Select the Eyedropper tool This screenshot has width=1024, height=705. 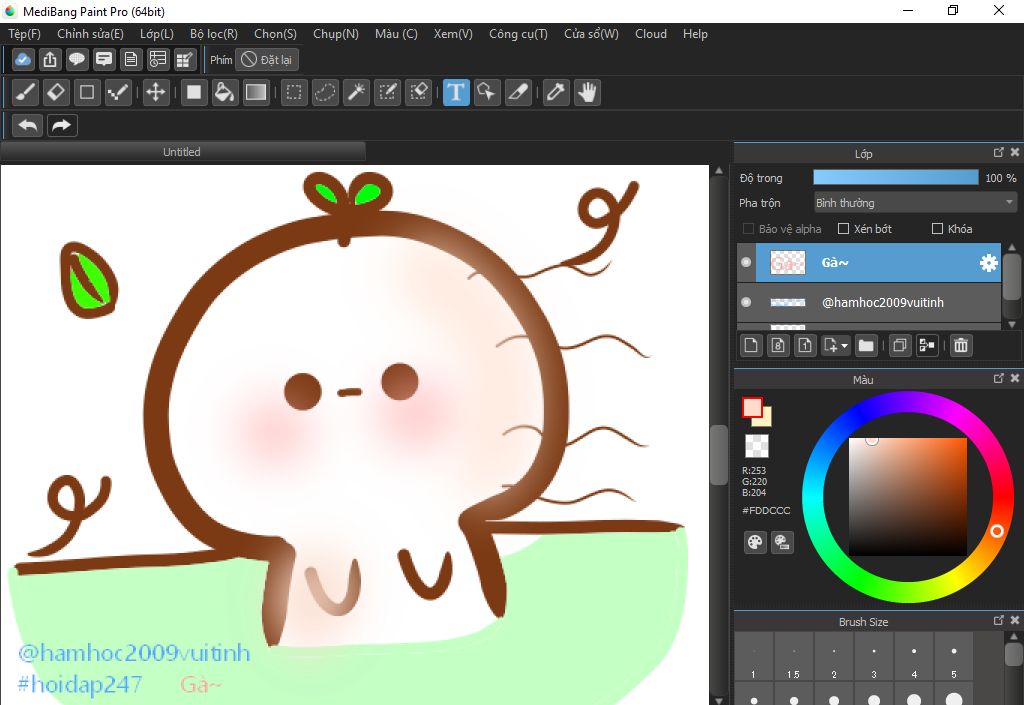[x=556, y=92]
